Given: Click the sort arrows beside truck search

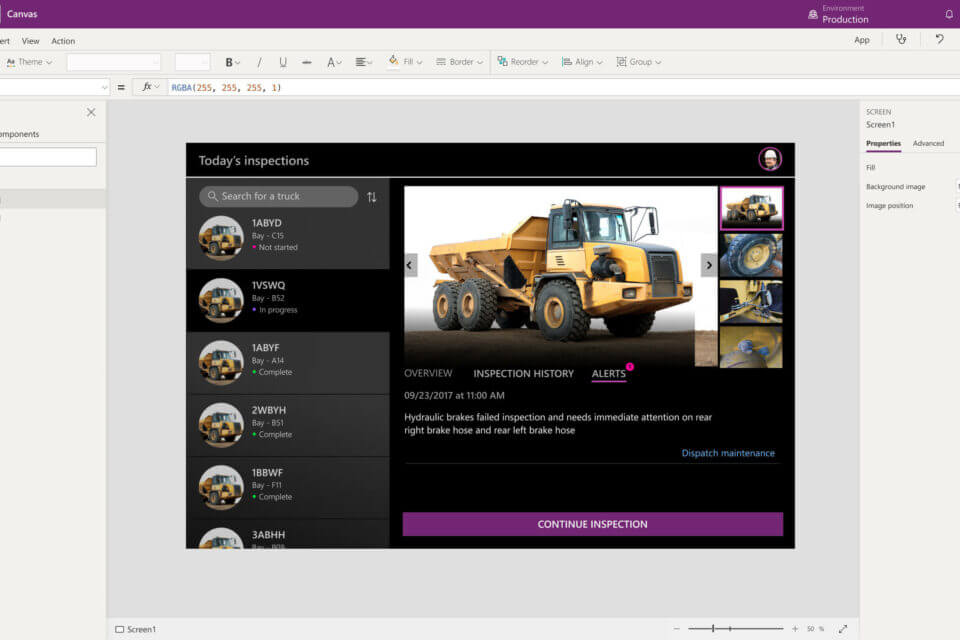Looking at the screenshot, I should click(372, 197).
